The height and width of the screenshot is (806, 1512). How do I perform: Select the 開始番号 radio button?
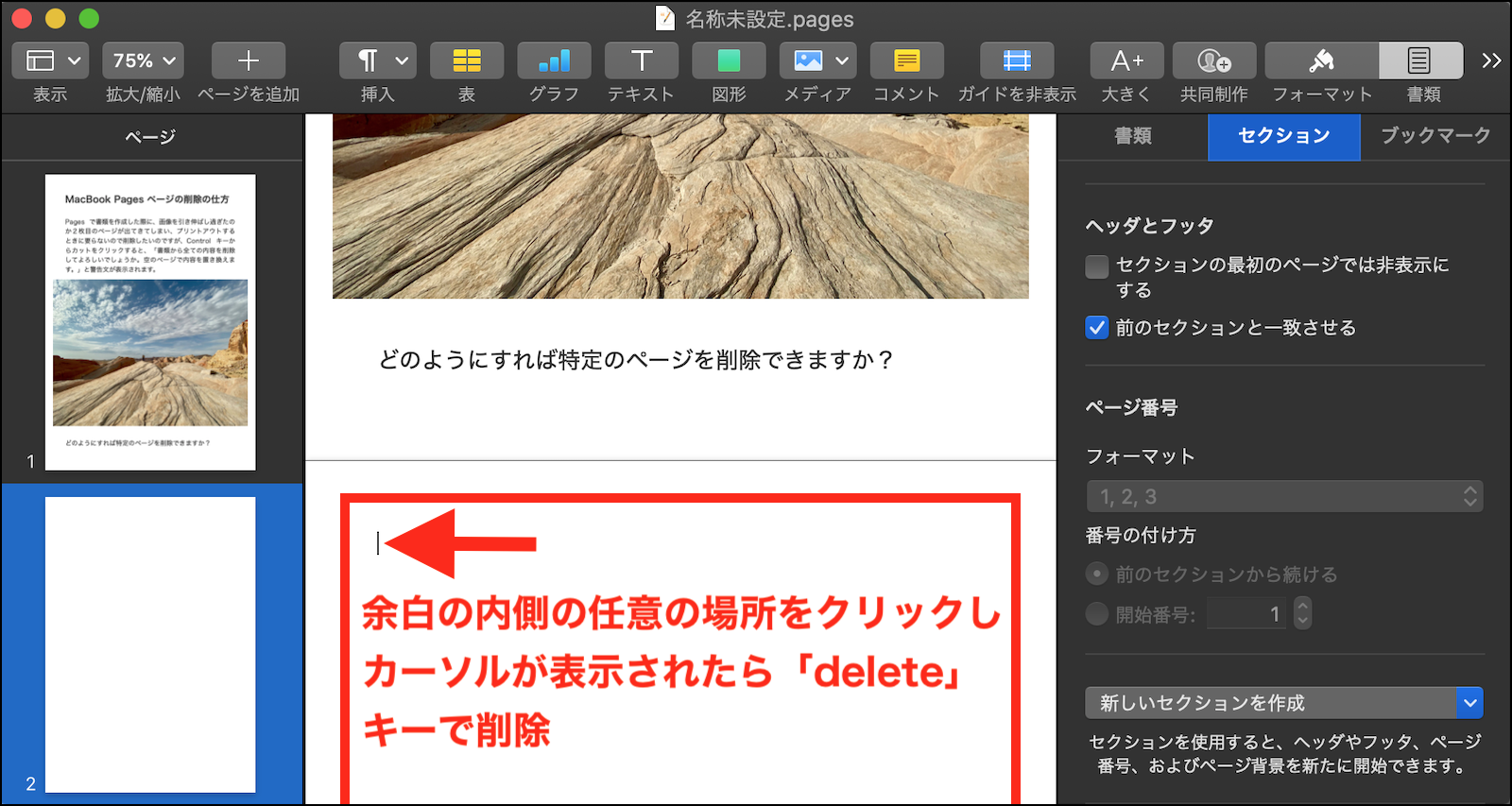coord(1097,614)
